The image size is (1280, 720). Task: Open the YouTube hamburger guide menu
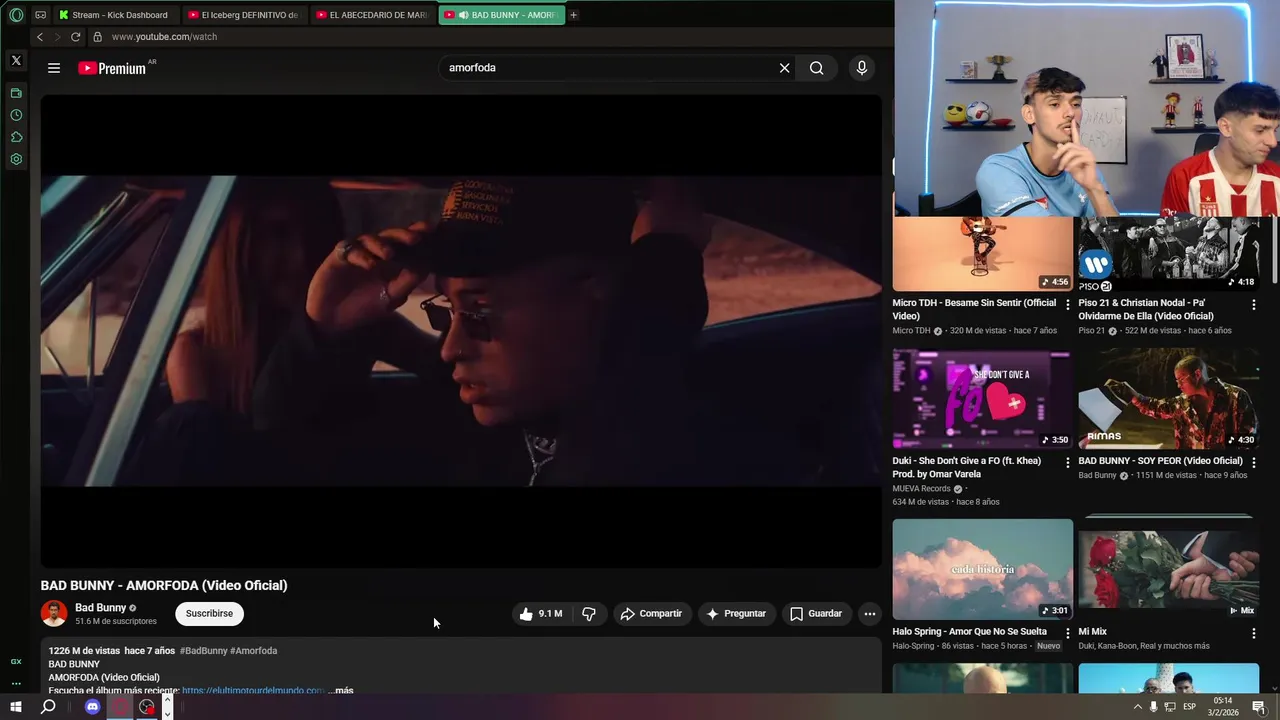click(x=54, y=68)
